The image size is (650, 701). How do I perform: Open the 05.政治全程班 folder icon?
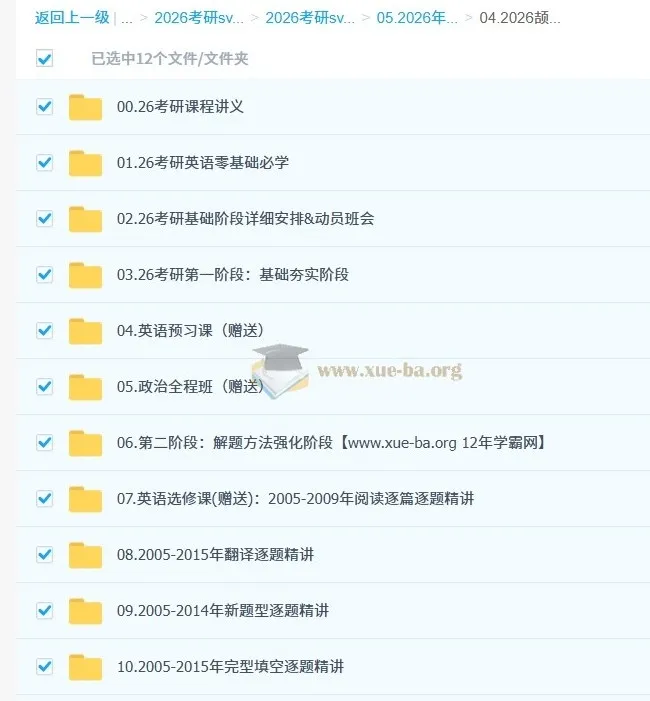tap(85, 387)
